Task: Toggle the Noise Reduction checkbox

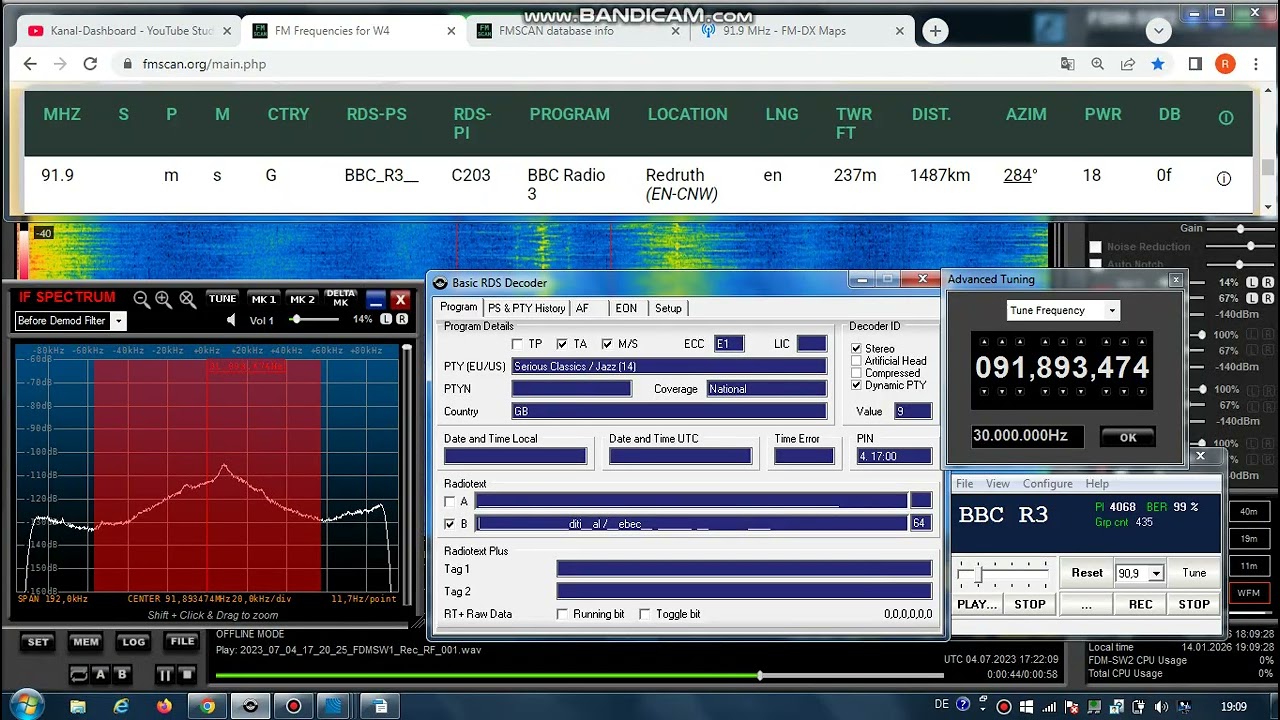Action: click(x=1095, y=247)
